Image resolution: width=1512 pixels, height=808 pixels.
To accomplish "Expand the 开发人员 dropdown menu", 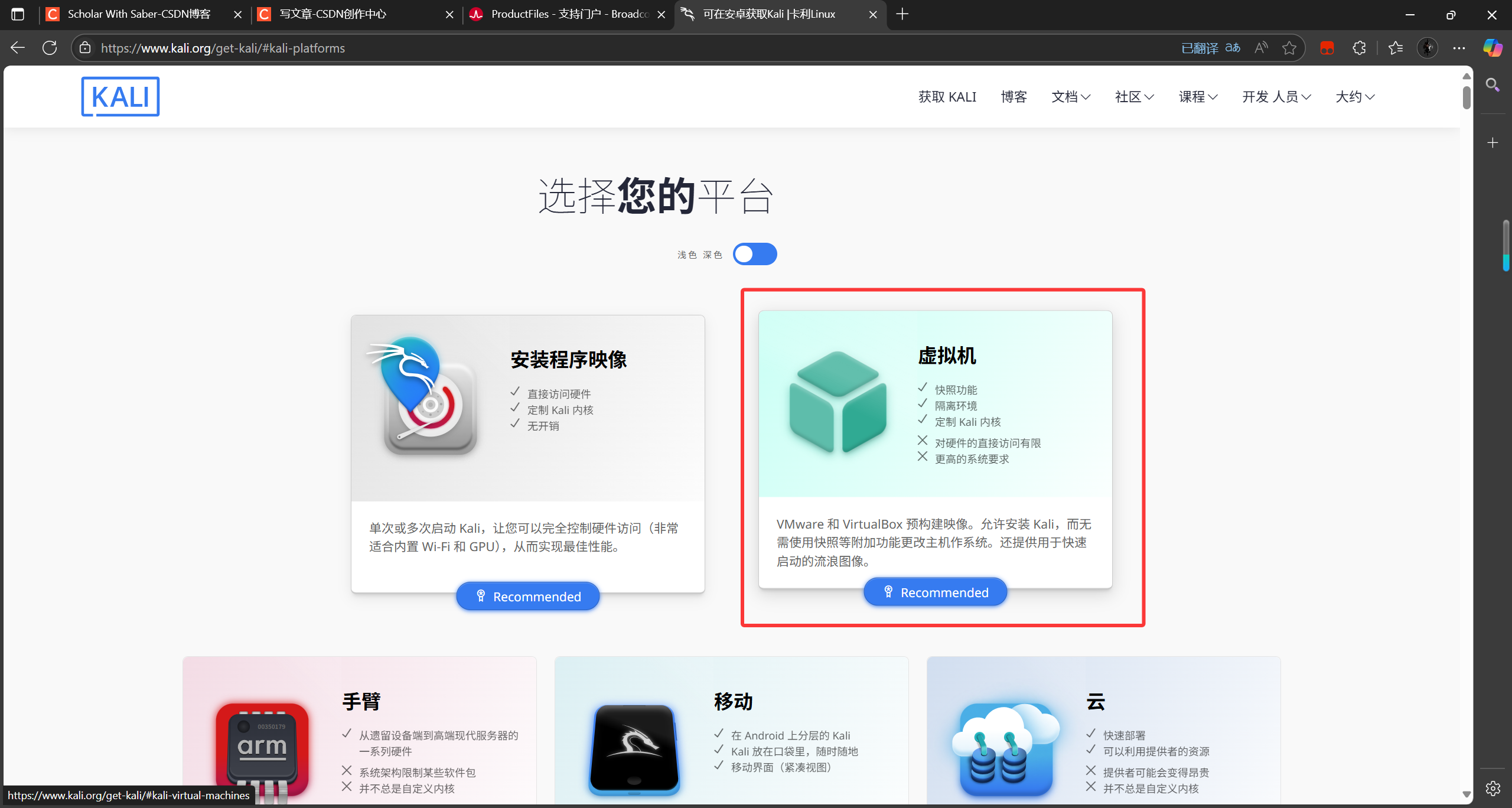I will coord(1276,97).
